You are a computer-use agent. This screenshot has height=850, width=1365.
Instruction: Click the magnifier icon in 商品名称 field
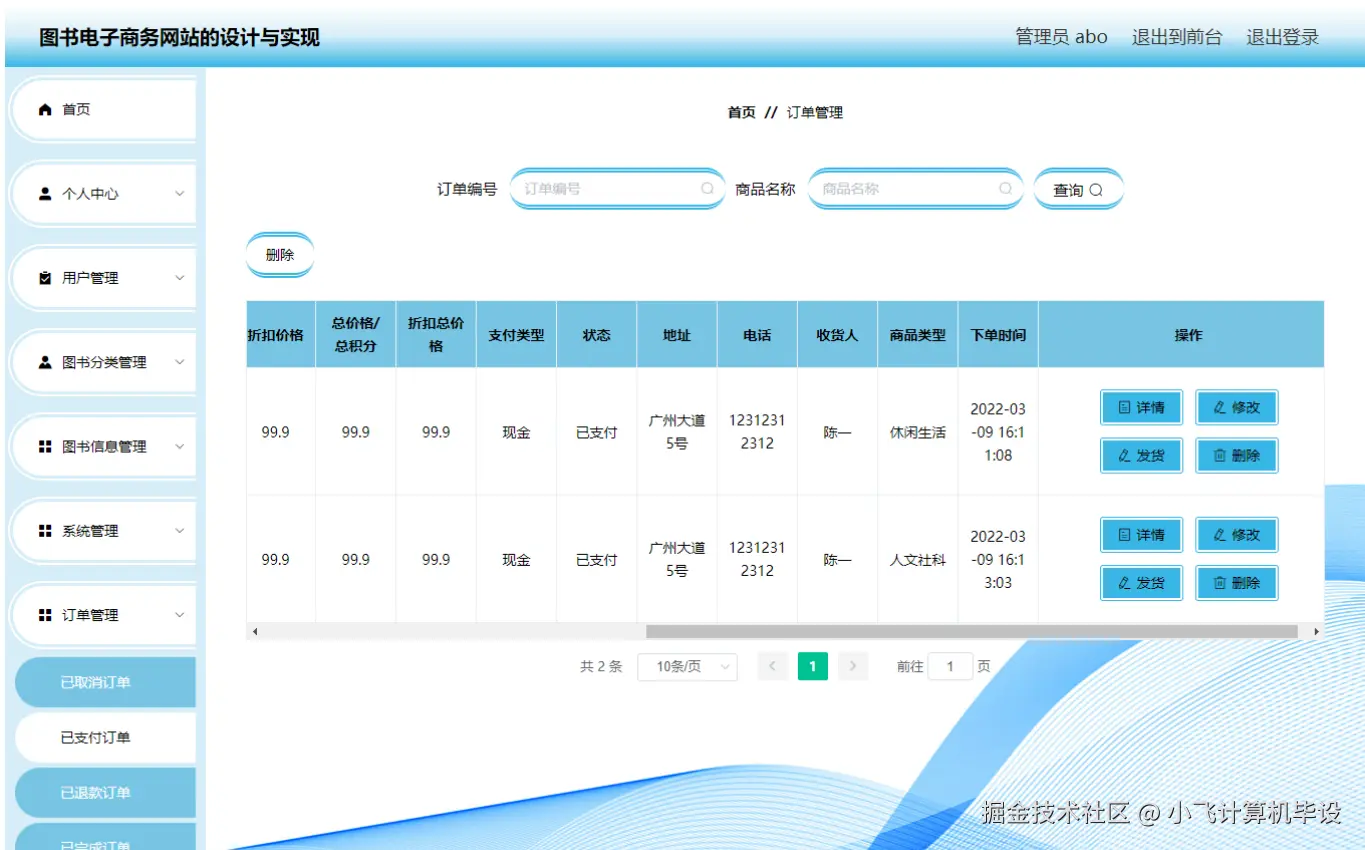[x=1005, y=188]
